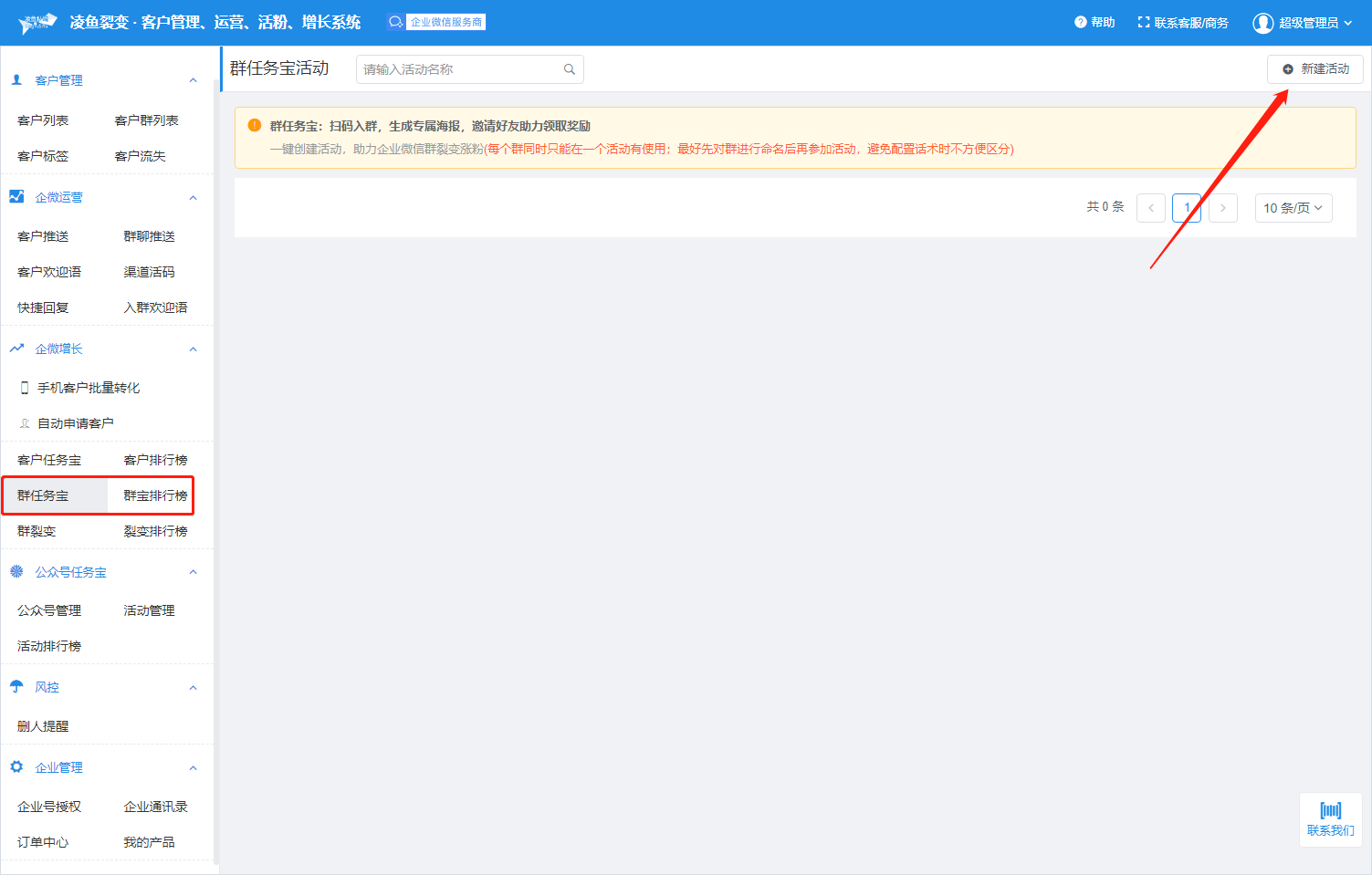
Task: Open the 渠道活码 menu item
Action: point(149,272)
